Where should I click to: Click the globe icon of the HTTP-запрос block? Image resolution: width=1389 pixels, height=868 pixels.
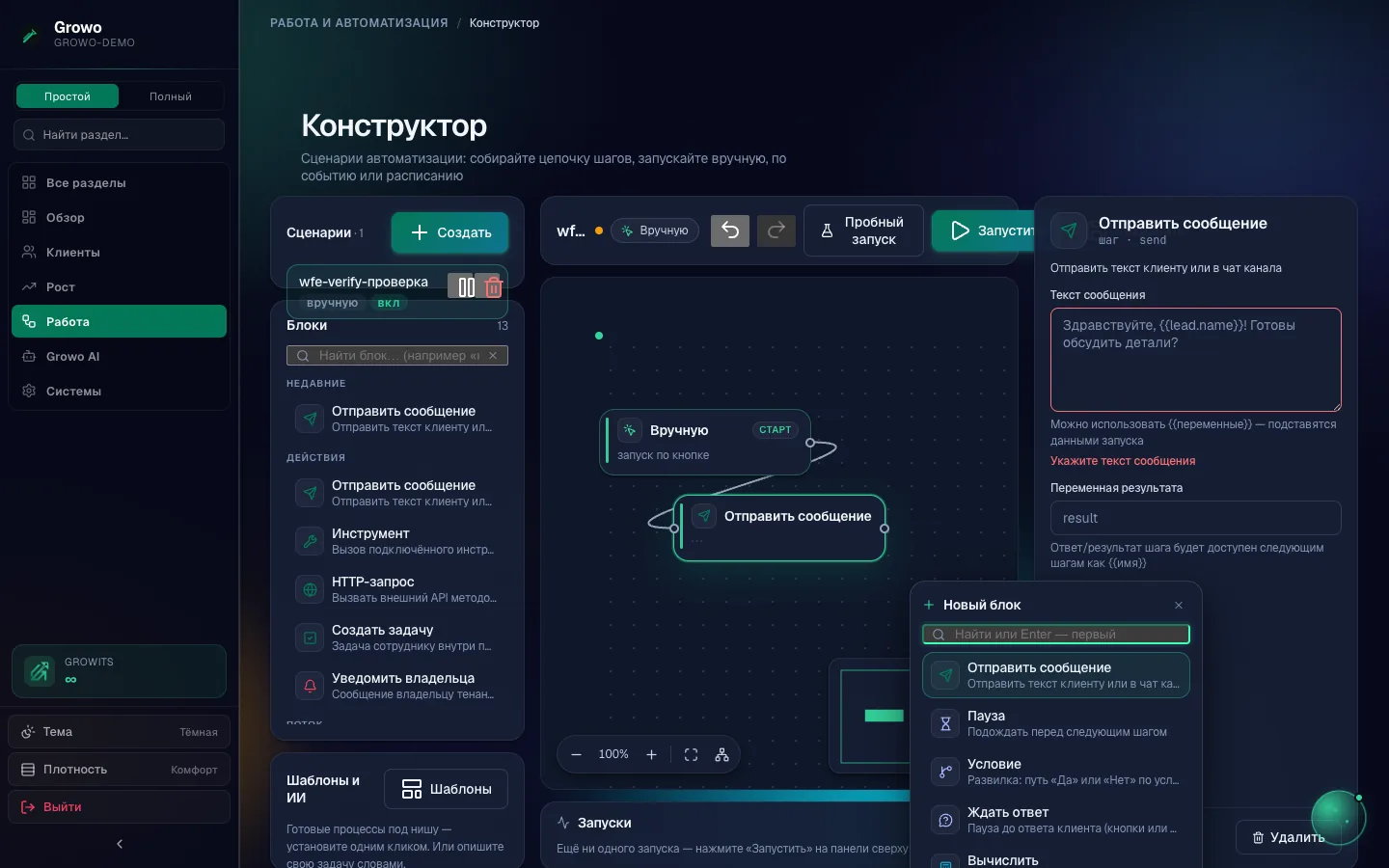click(x=311, y=589)
